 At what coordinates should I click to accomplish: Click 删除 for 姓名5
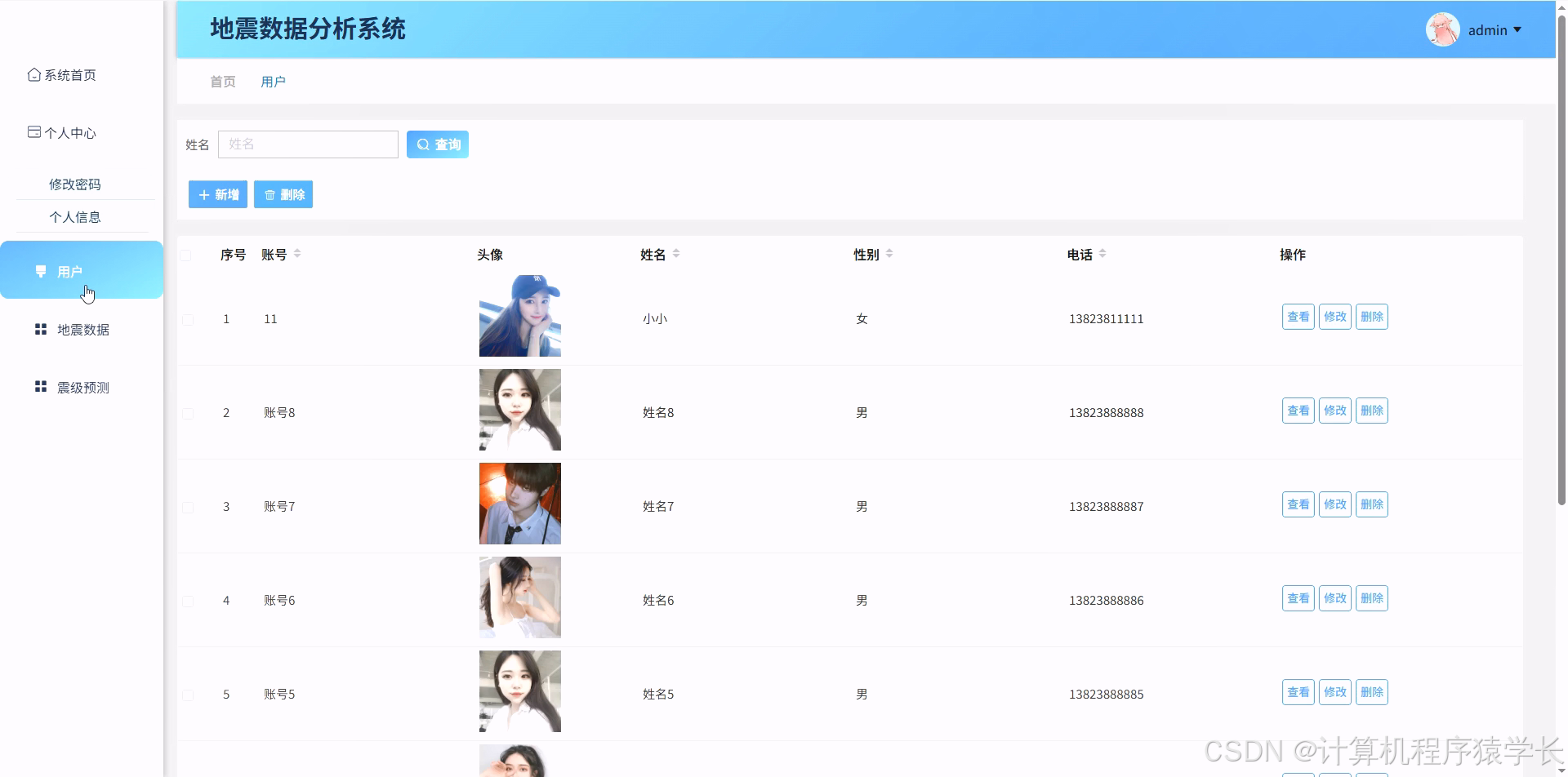point(1372,692)
